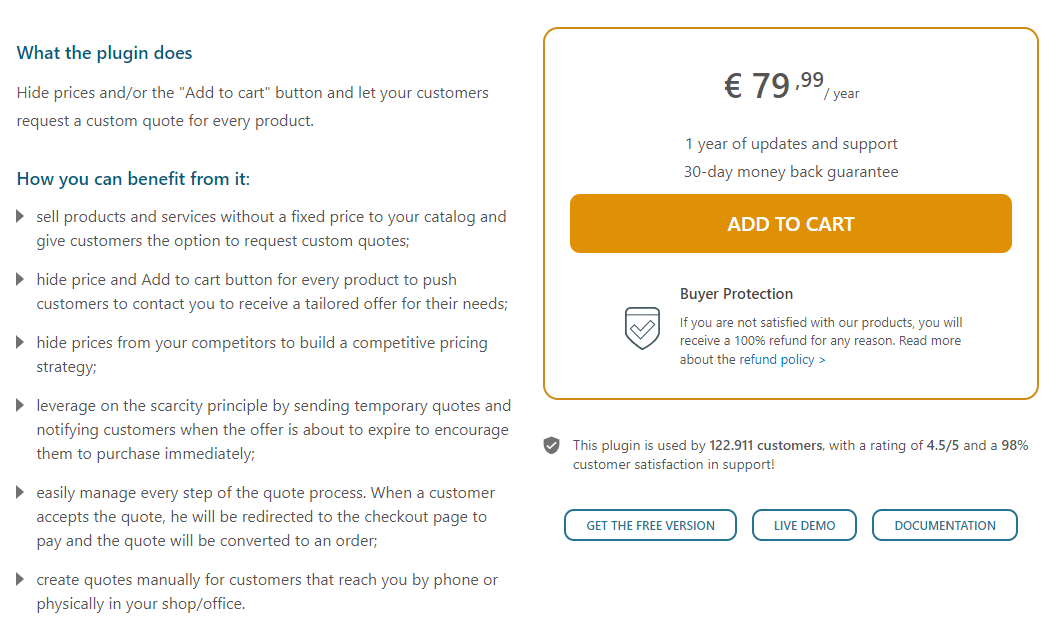This screenshot has width=1062, height=640.
Task: Click the Buyer Protection shield icon
Action: (x=643, y=328)
